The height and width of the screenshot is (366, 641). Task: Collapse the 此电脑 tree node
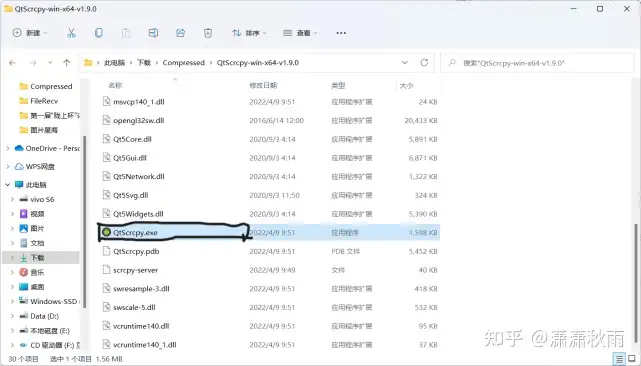(x=8, y=185)
